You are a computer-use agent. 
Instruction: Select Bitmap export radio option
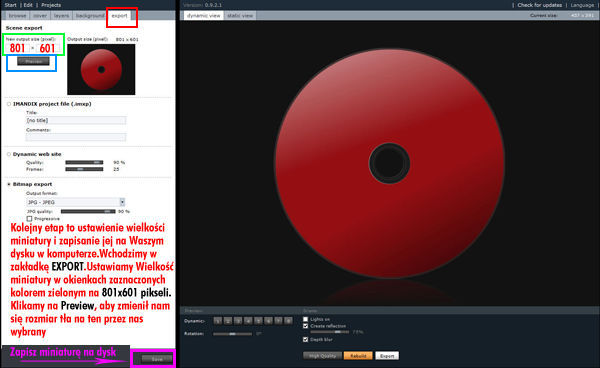pos(9,184)
